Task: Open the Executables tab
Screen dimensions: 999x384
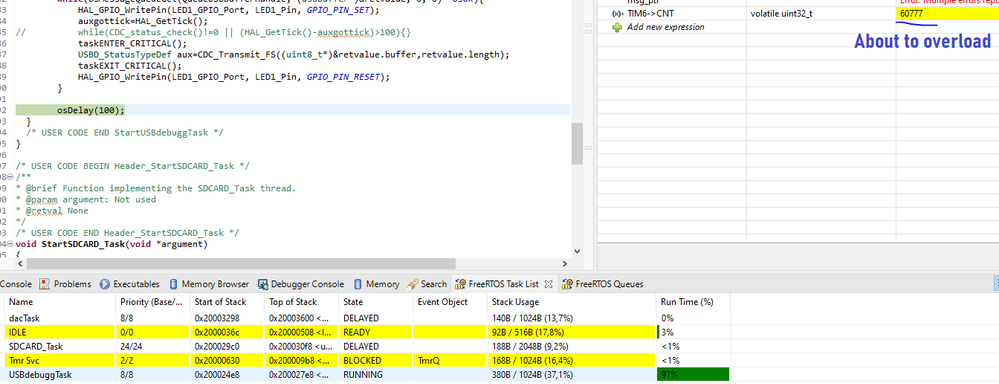Action: coord(130,284)
